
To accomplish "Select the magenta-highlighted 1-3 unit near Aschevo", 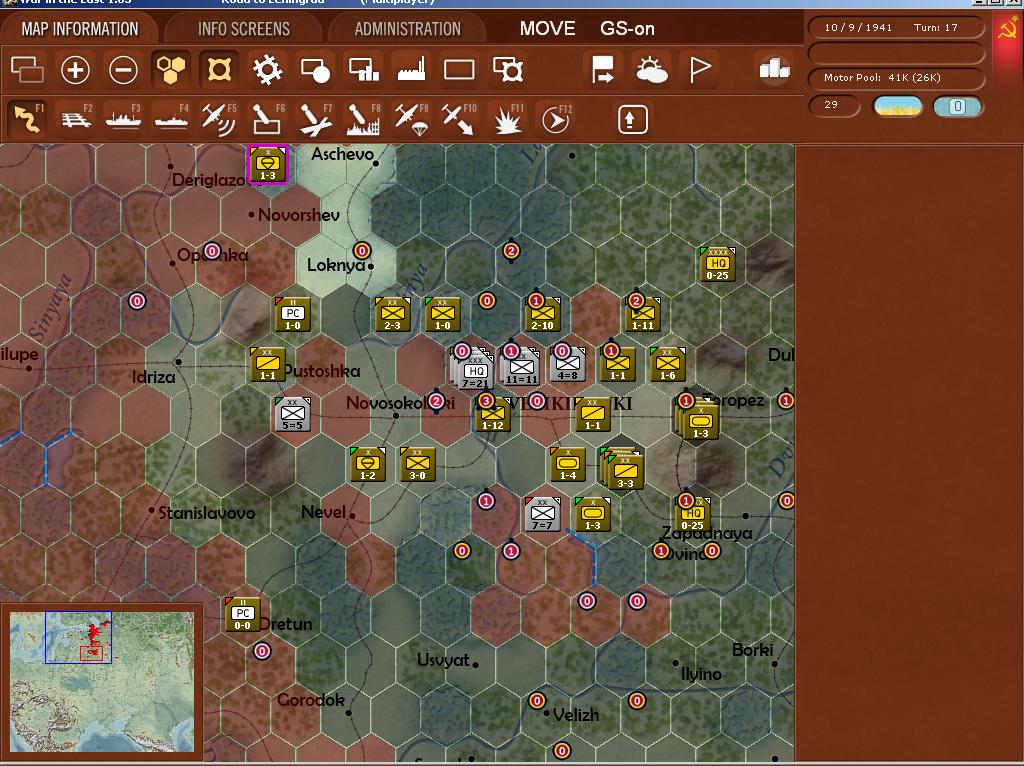I will pyautogui.click(x=268, y=165).
